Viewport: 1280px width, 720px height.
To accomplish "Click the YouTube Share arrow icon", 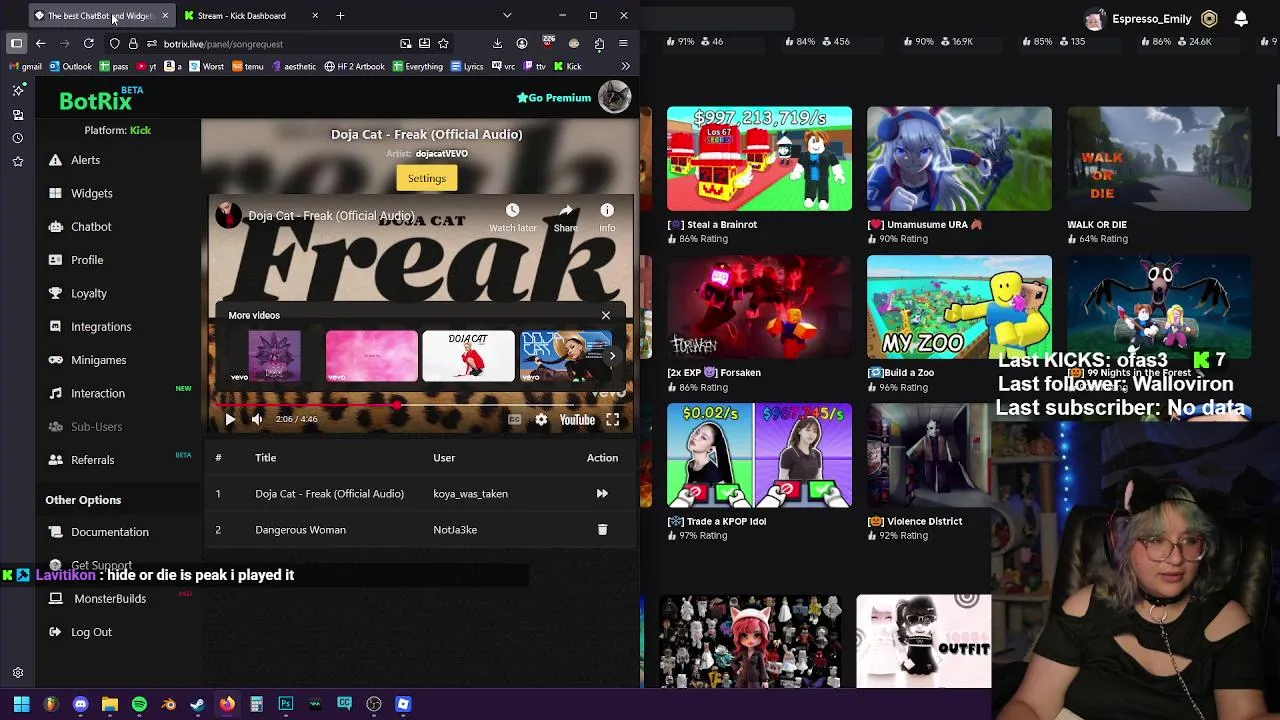I will tap(566, 211).
